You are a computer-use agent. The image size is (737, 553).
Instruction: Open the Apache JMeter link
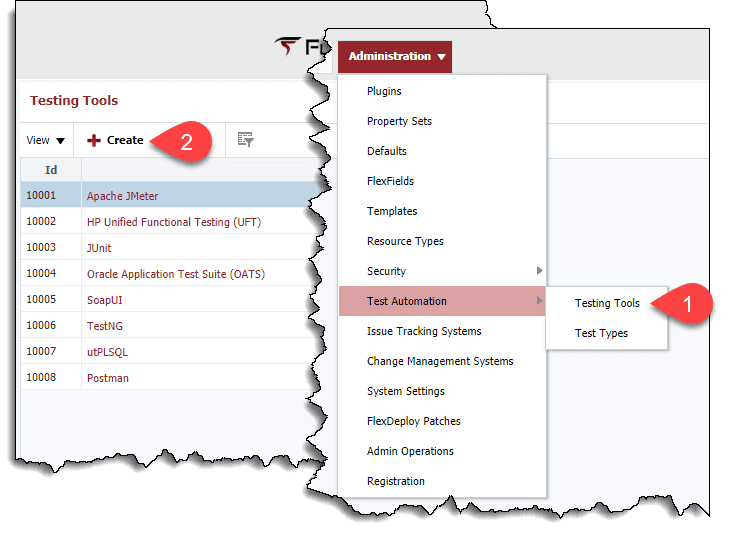(122, 196)
